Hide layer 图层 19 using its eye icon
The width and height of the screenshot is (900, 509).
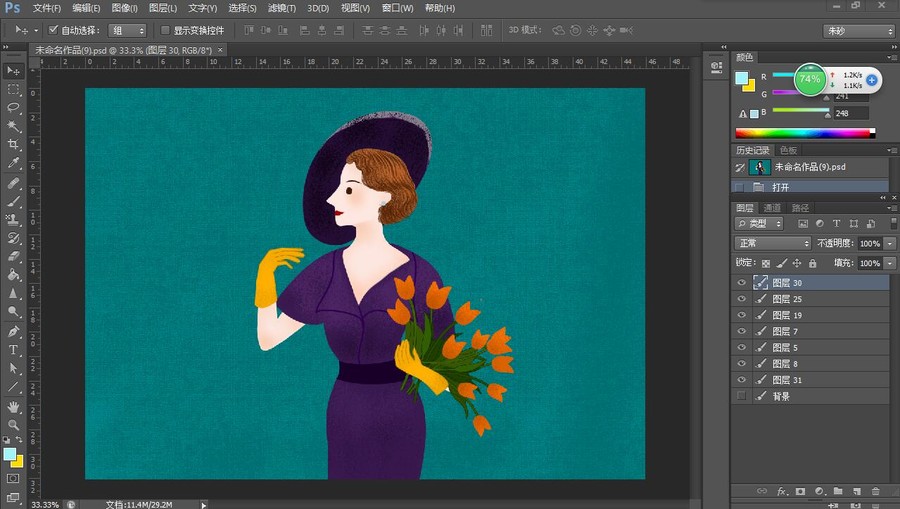741,315
